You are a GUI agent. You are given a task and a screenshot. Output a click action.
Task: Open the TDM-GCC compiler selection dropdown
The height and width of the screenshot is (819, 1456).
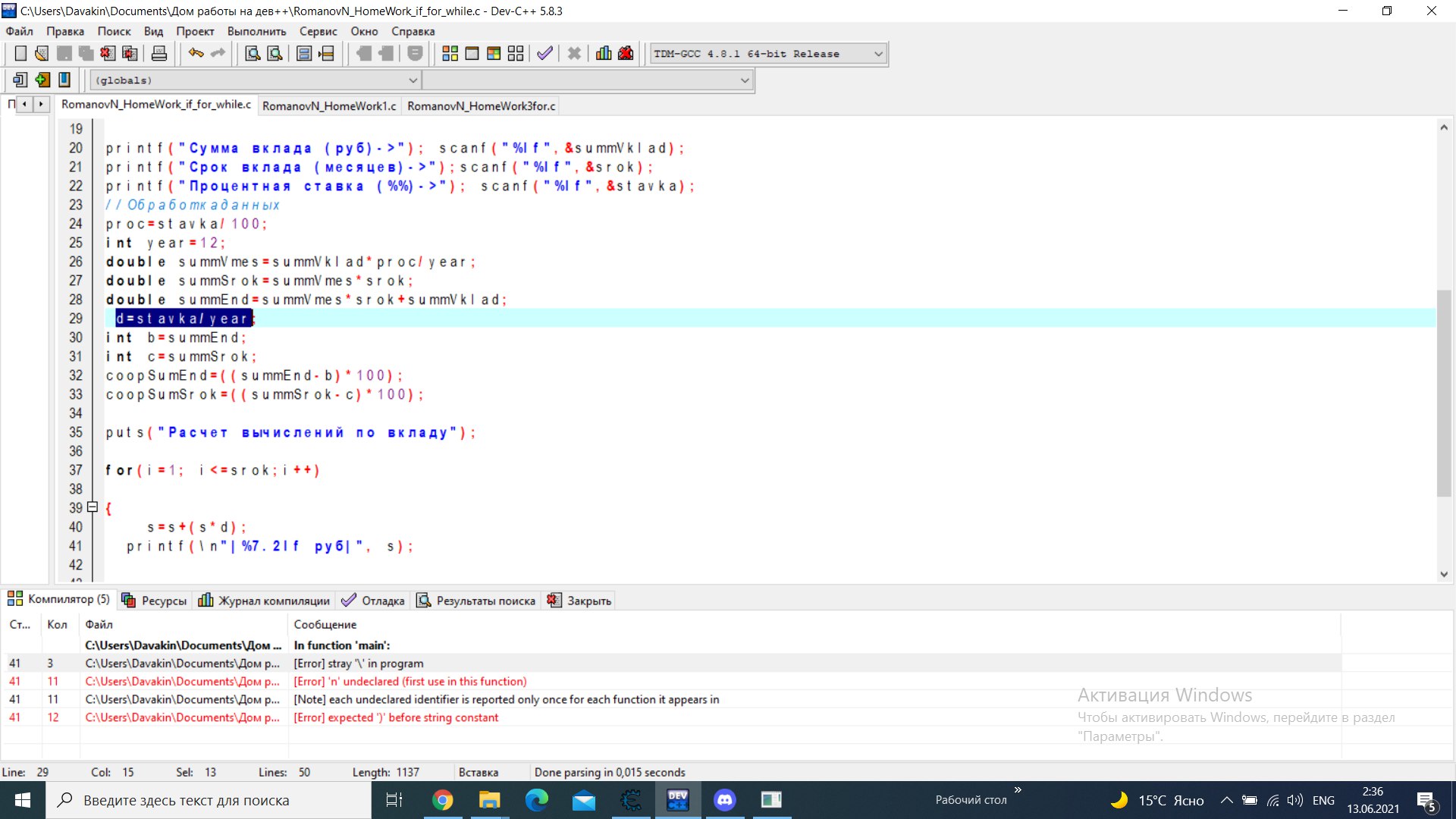point(878,54)
